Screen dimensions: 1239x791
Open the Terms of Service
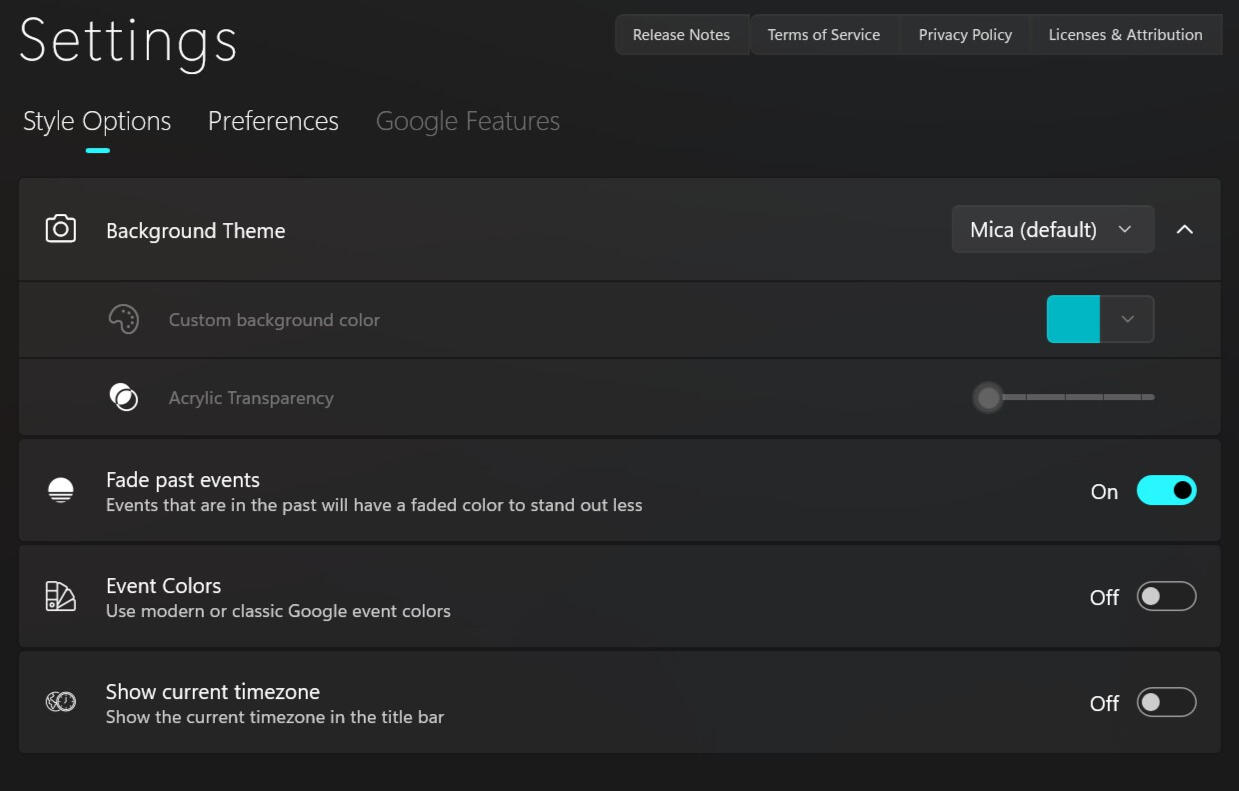click(x=824, y=35)
